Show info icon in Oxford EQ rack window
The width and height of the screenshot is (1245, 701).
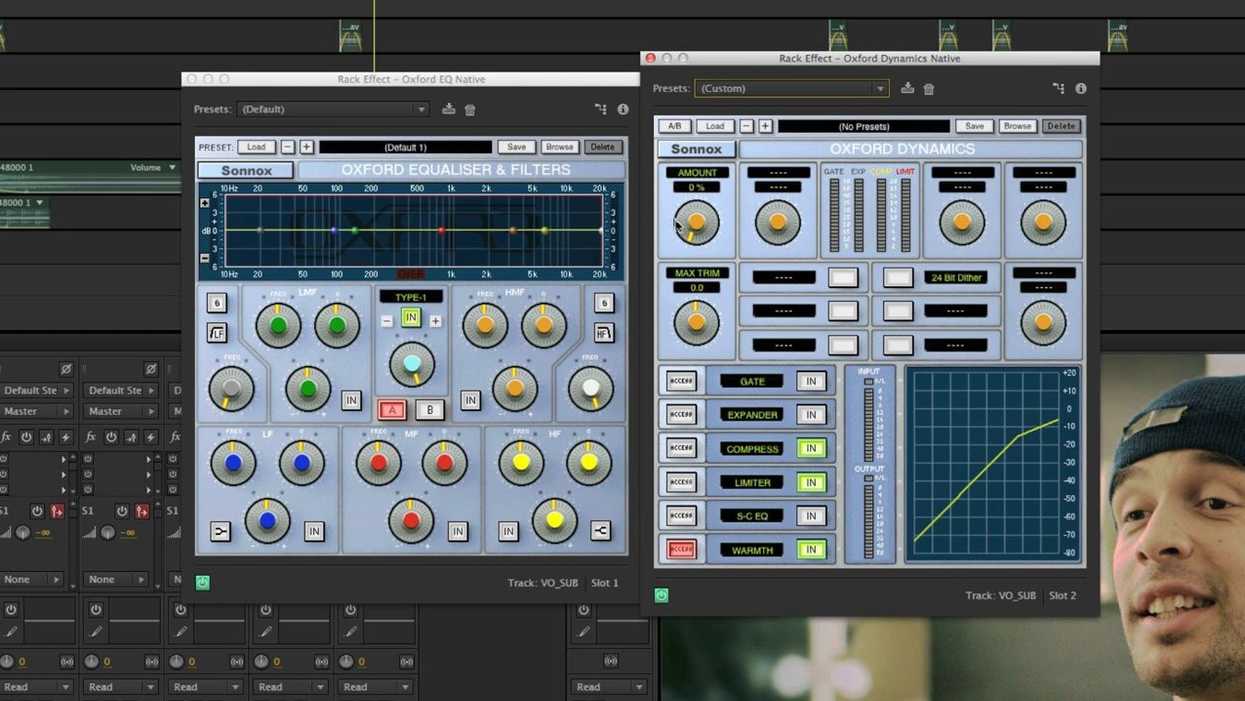point(623,109)
